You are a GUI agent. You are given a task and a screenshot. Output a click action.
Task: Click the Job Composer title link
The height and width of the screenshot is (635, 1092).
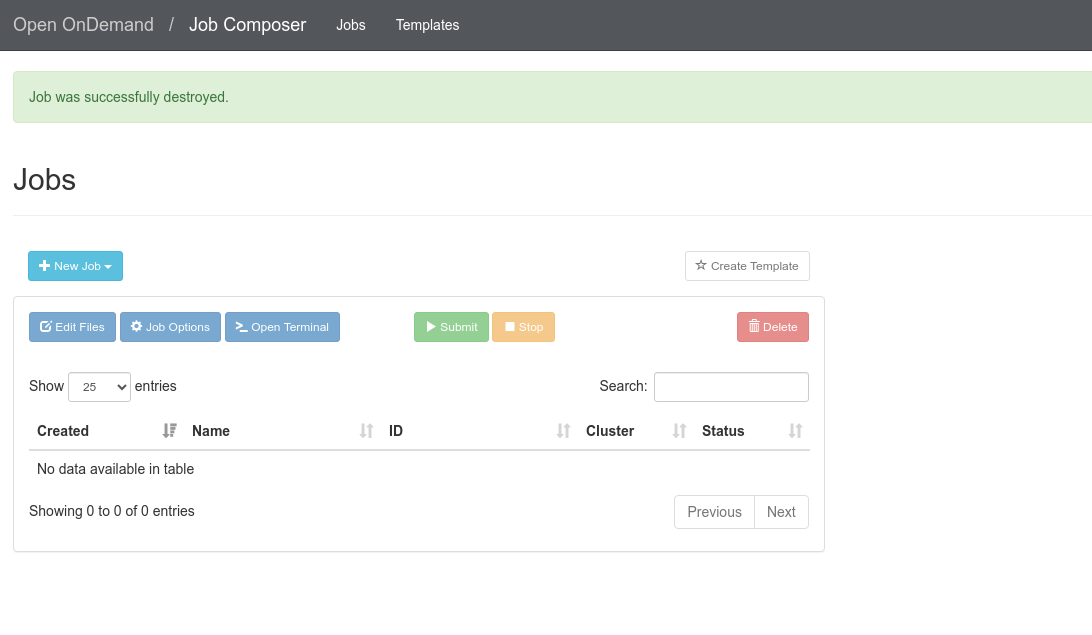tap(247, 25)
